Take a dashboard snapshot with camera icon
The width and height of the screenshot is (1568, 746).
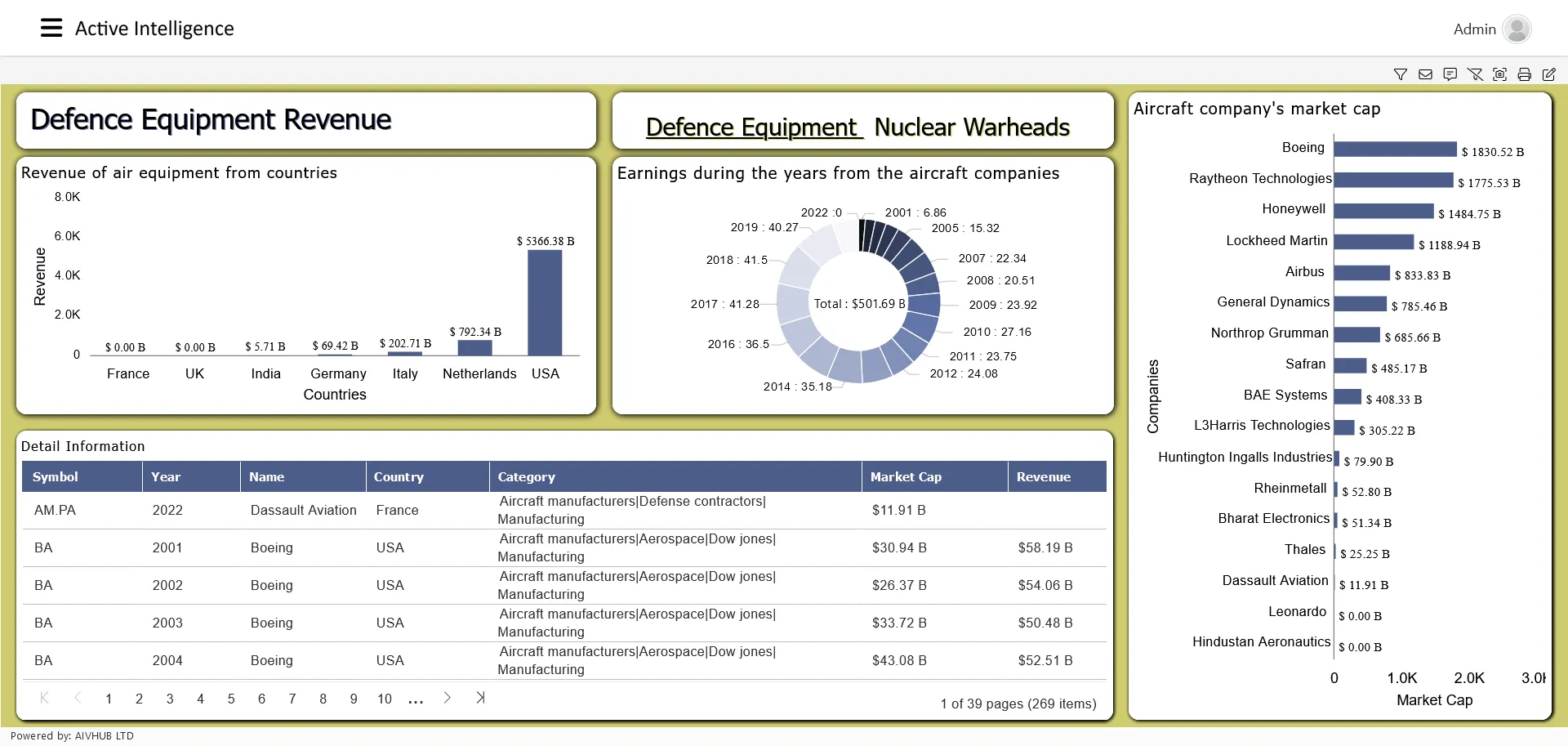[1500, 74]
